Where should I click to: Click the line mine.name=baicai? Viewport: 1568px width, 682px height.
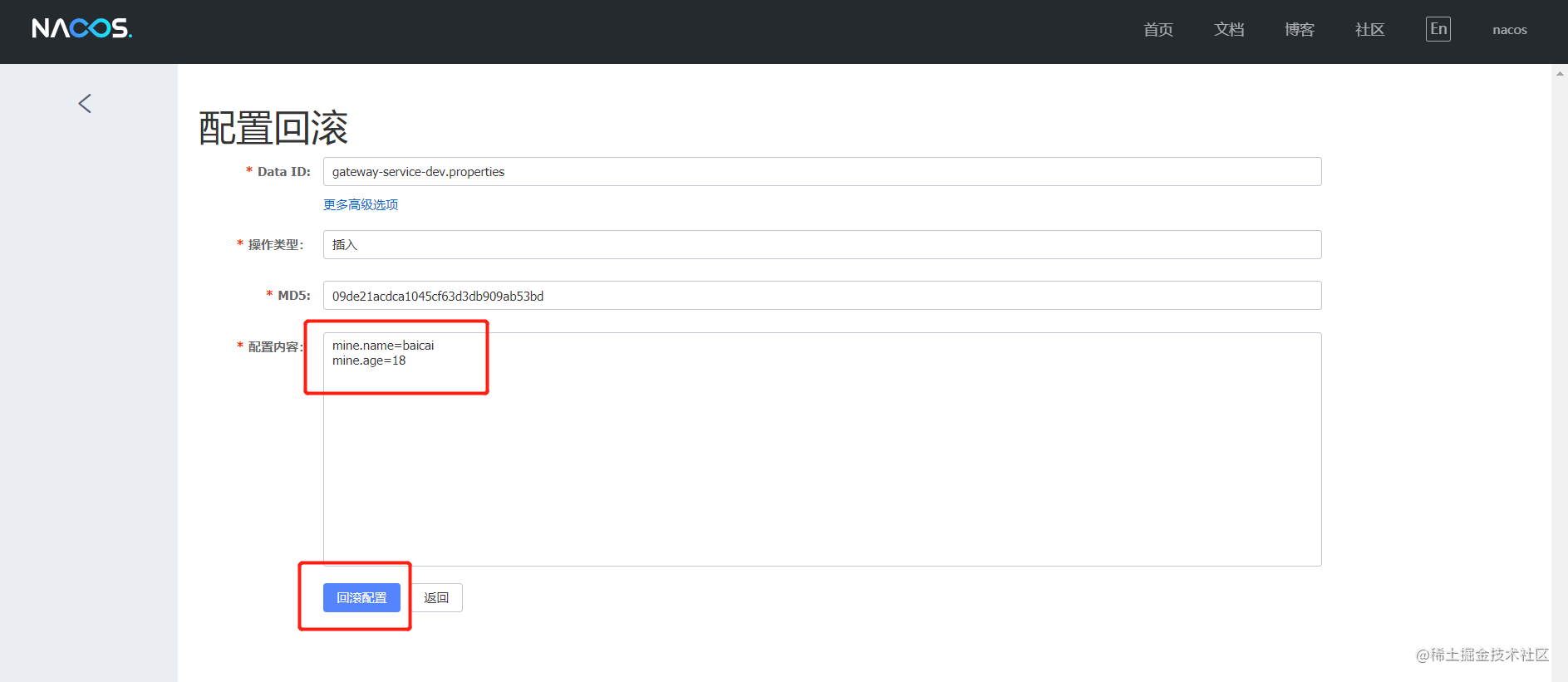(x=383, y=346)
